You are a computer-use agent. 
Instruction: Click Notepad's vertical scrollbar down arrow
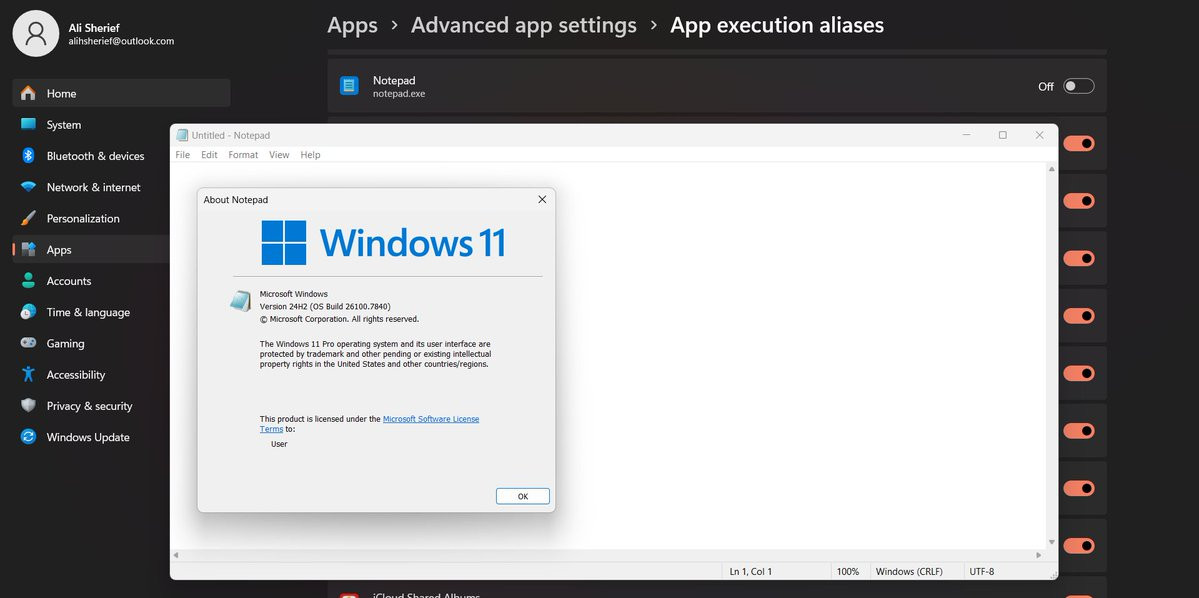1052,542
